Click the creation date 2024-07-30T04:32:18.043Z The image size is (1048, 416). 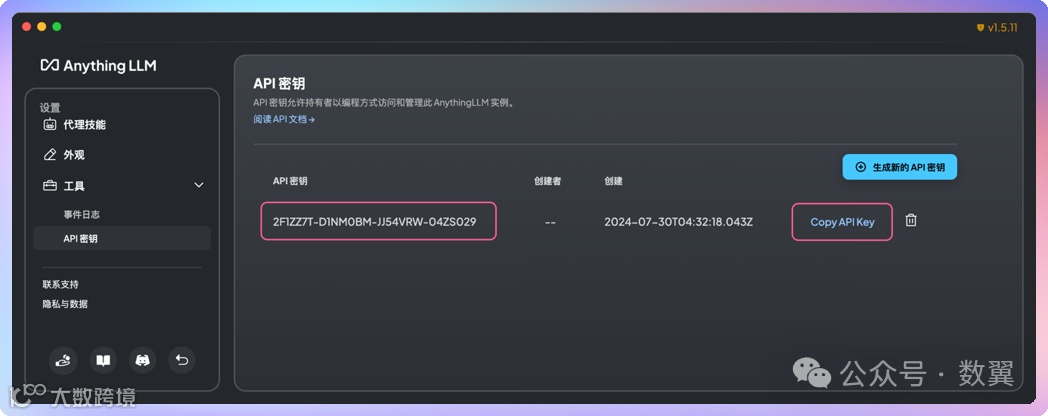[678, 222]
